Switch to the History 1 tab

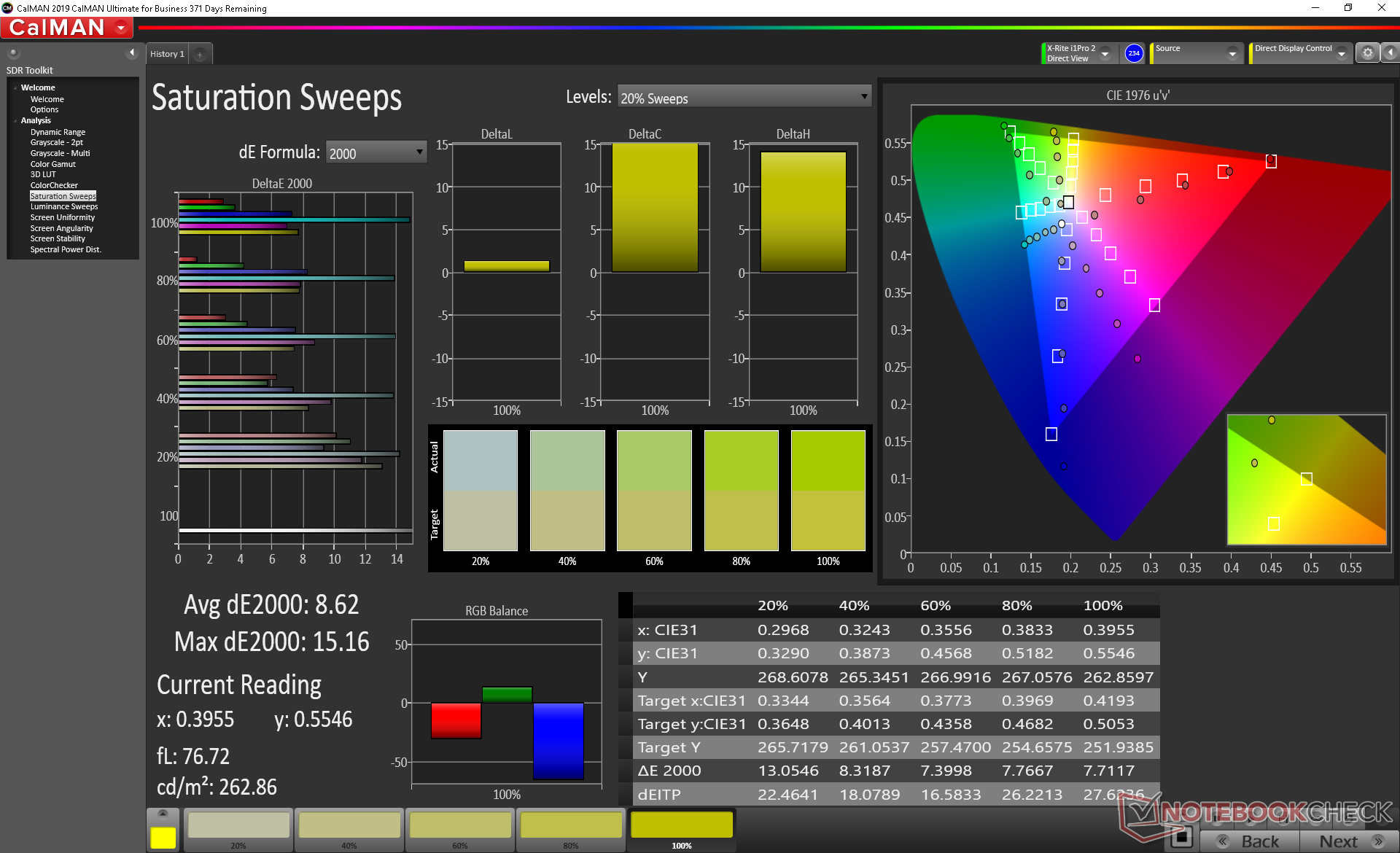[x=167, y=54]
